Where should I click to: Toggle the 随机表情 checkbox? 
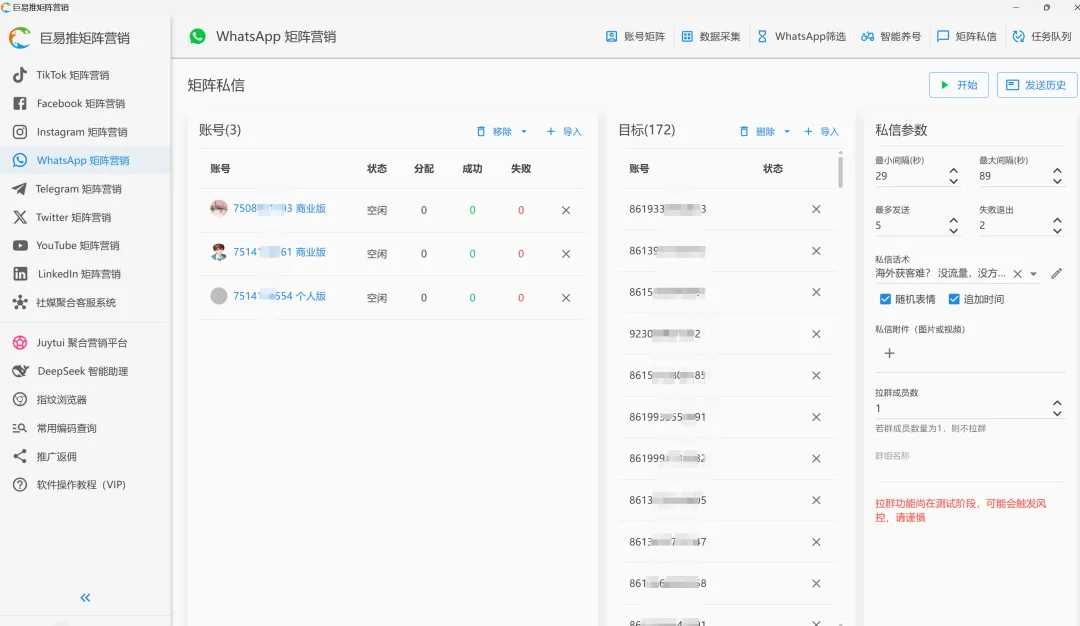pyautogui.click(x=885, y=299)
